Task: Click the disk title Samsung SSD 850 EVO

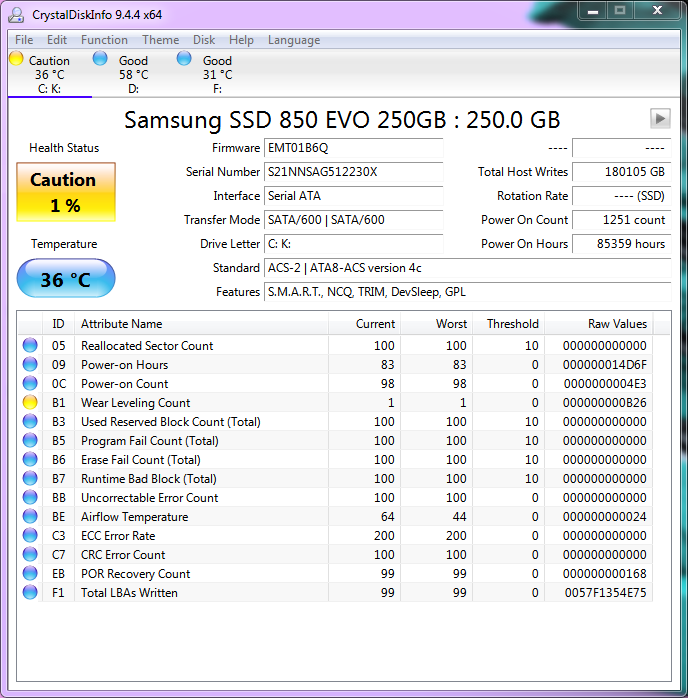Action: (x=342, y=119)
